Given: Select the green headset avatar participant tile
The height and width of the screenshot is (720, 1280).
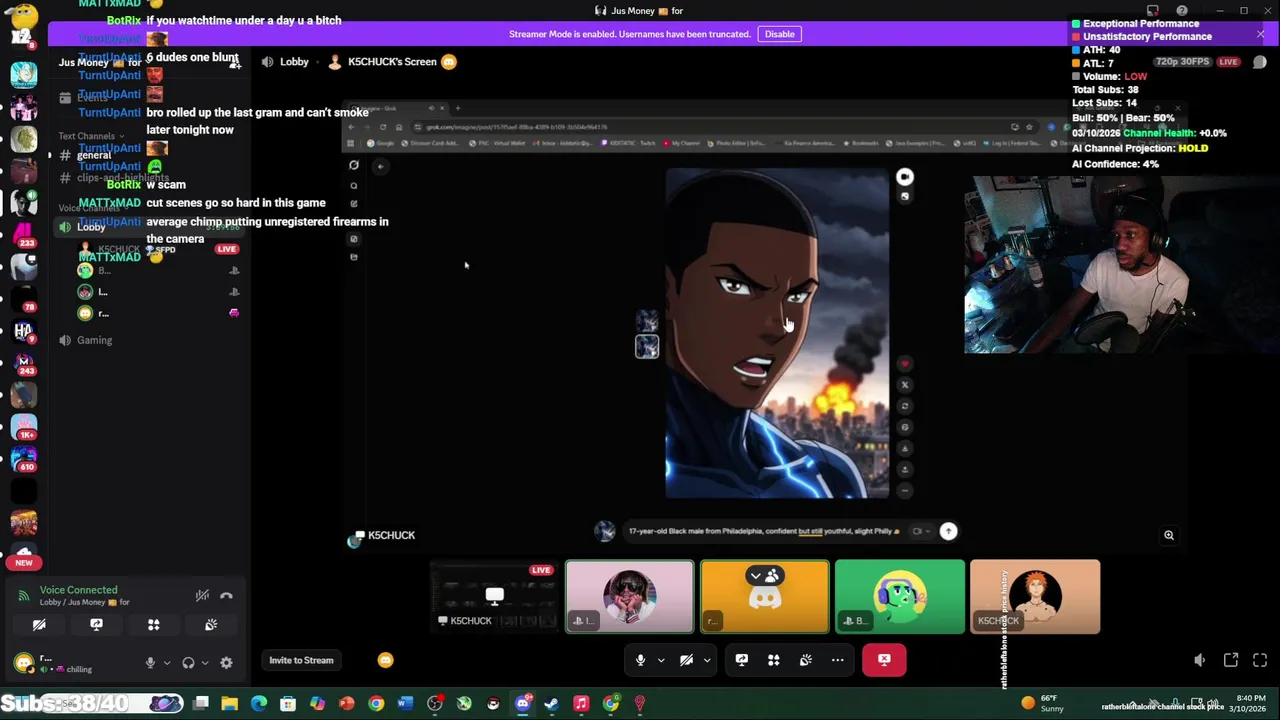Looking at the screenshot, I should point(900,597).
